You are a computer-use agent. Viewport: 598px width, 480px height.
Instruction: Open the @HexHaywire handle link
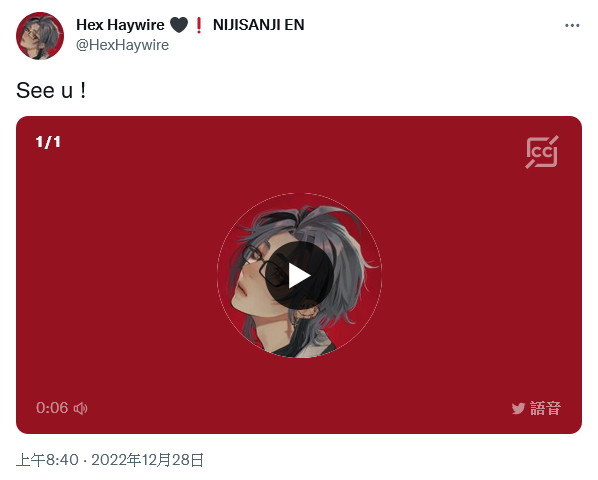coord(122,45)
